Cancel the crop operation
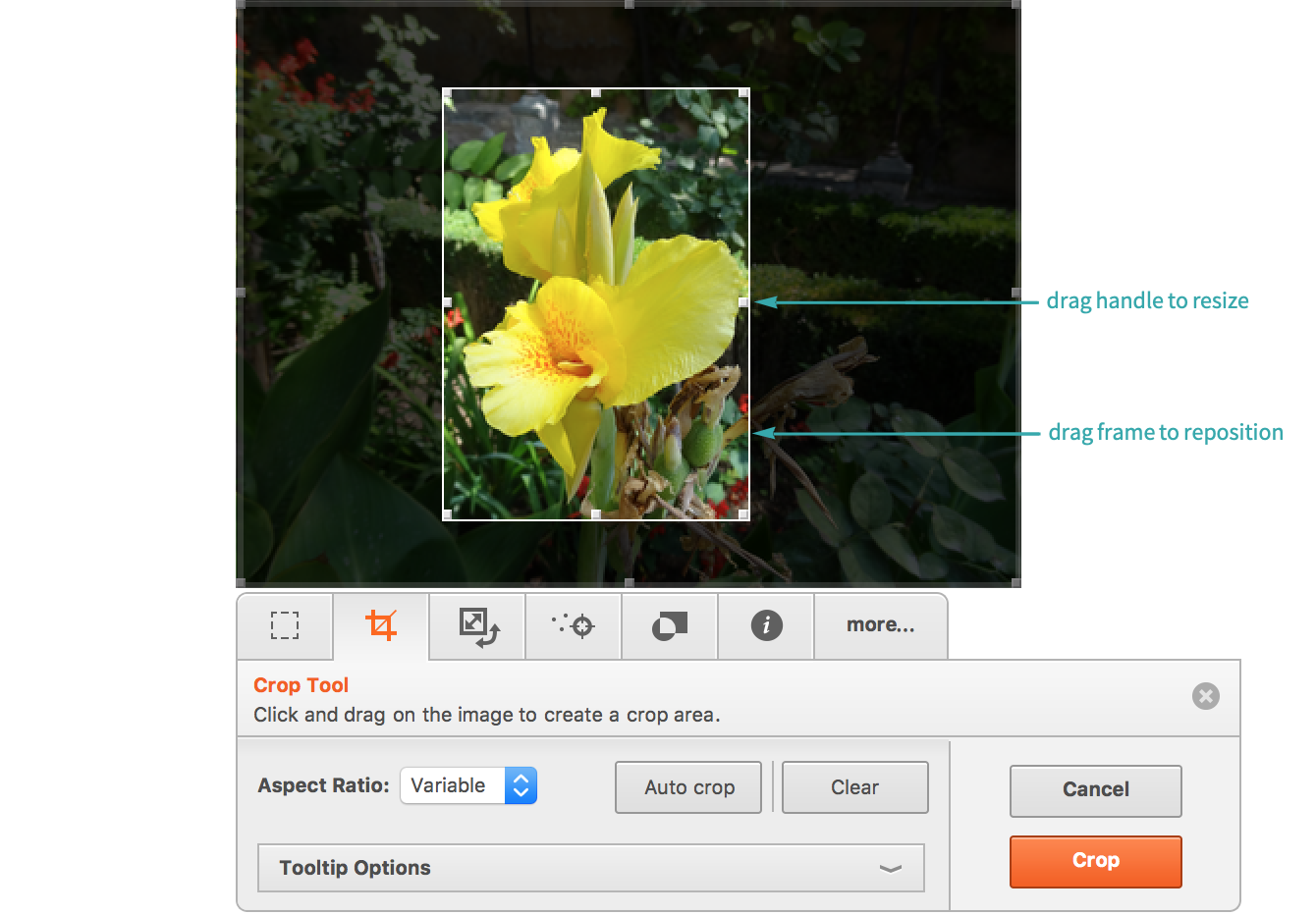The width and height of the screenshot is (1316, 915). (1095, 790)
